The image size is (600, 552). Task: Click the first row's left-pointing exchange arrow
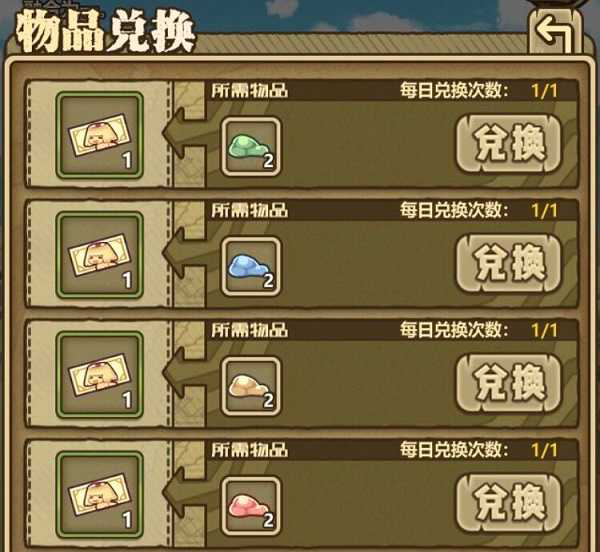[184, 134]
